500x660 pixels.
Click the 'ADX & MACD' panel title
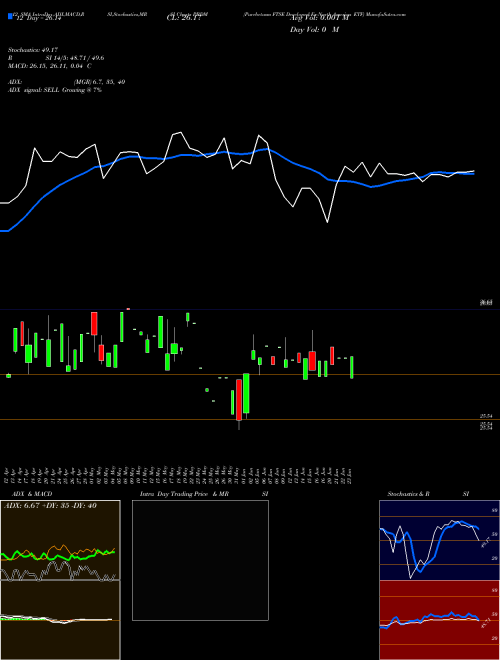(x=32, y=494)
